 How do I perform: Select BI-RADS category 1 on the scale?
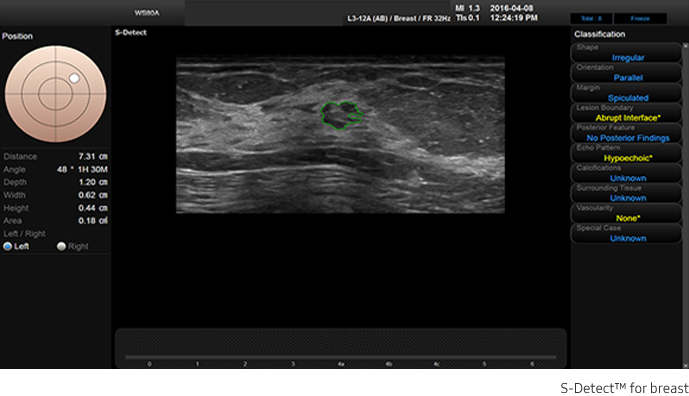pyautogui.click(x=197, y=364)
